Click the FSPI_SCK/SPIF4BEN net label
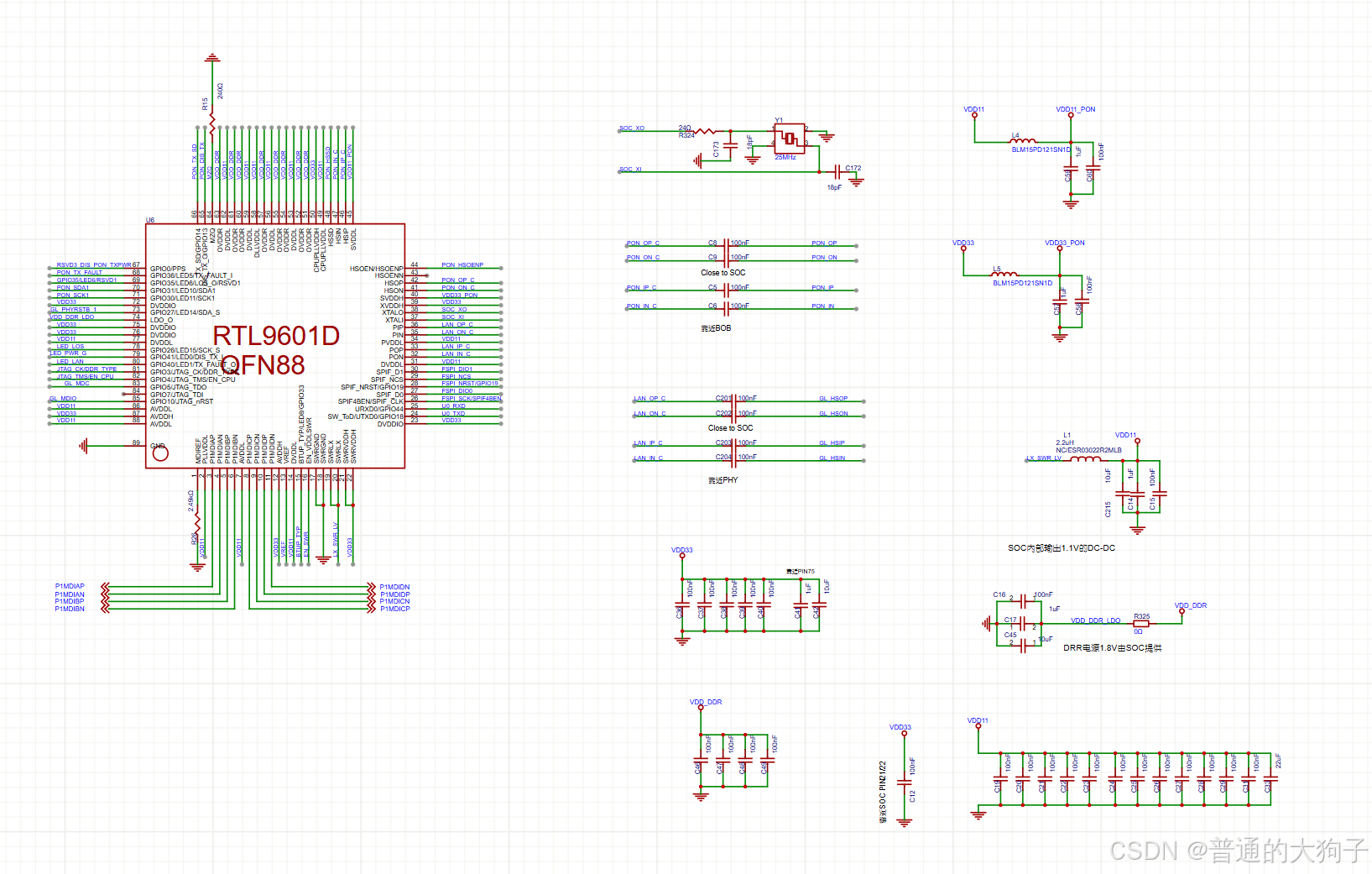 click(x=472, y=398)
